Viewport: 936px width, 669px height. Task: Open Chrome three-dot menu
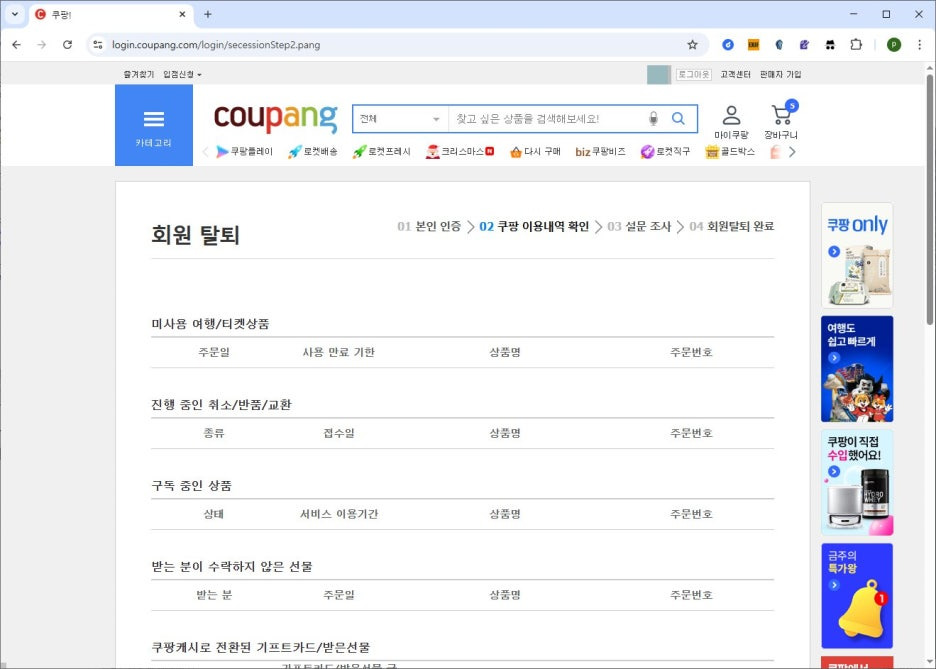[x=919, y=45]
